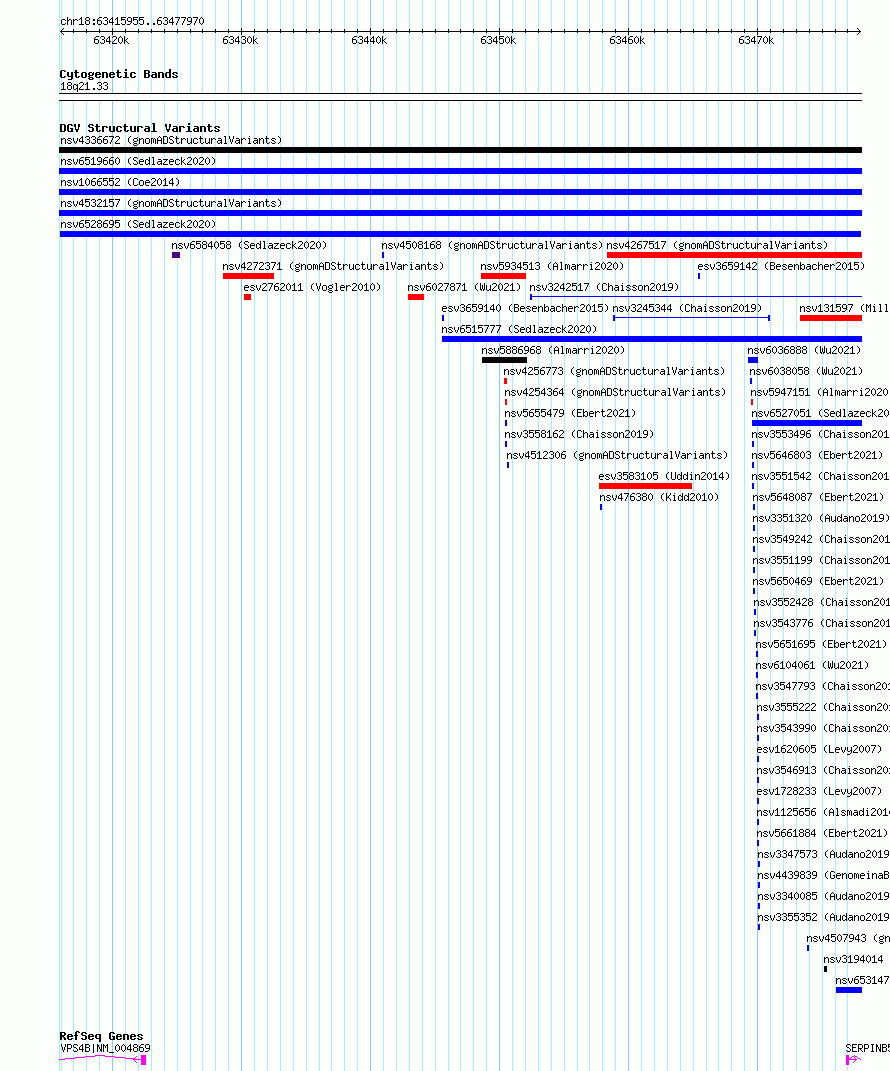The width and height of the screenshot is (890, 1071).
Task: Select the nsv3355352 Audano label
Action: pos(824,917)
